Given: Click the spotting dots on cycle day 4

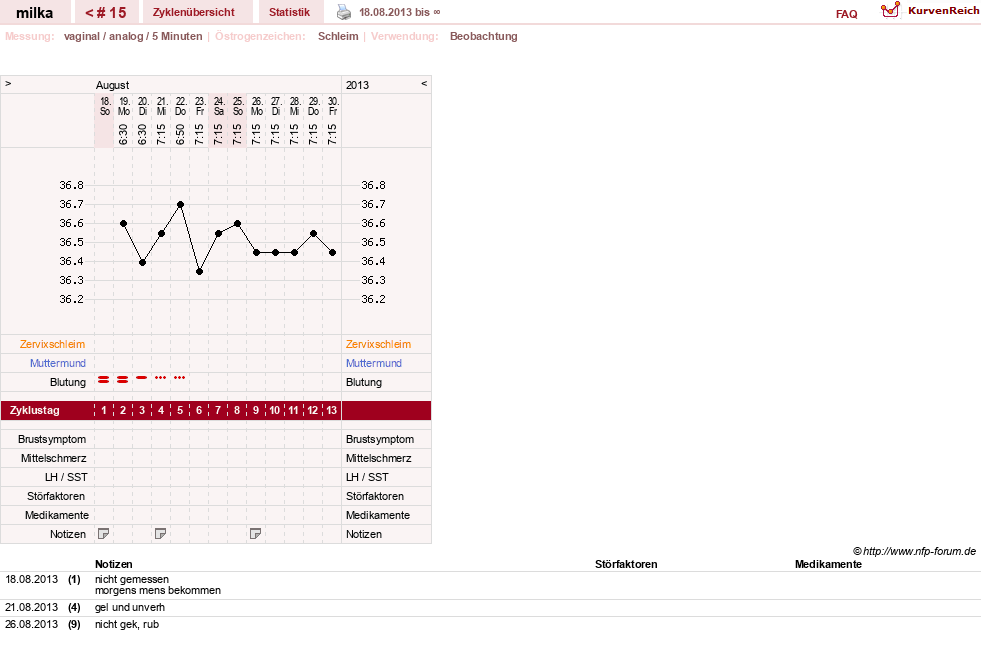Looking at the screenshot, I should [x=161, y=377].
